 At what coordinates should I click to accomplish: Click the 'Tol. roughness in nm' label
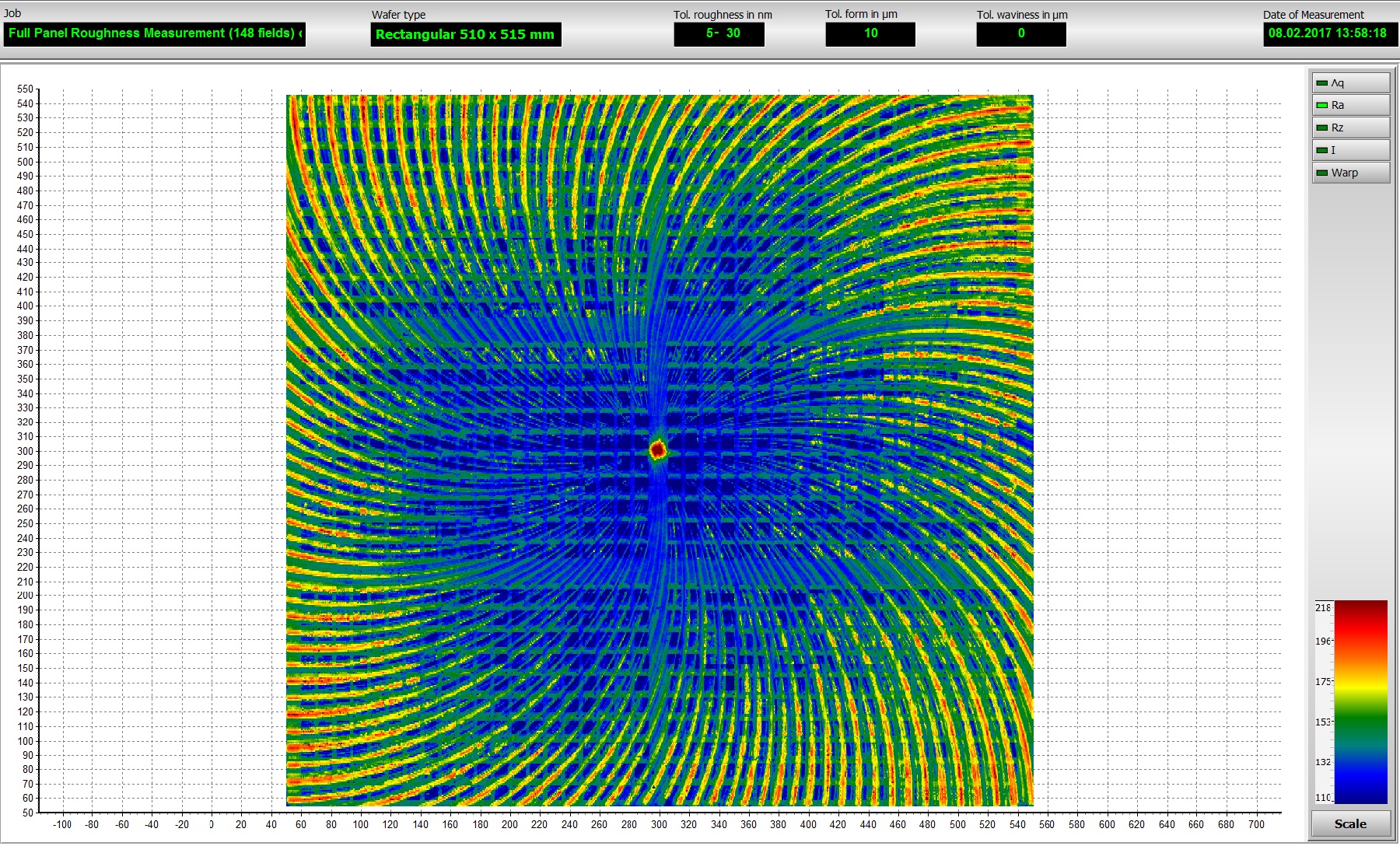click(x=723, y=15)
